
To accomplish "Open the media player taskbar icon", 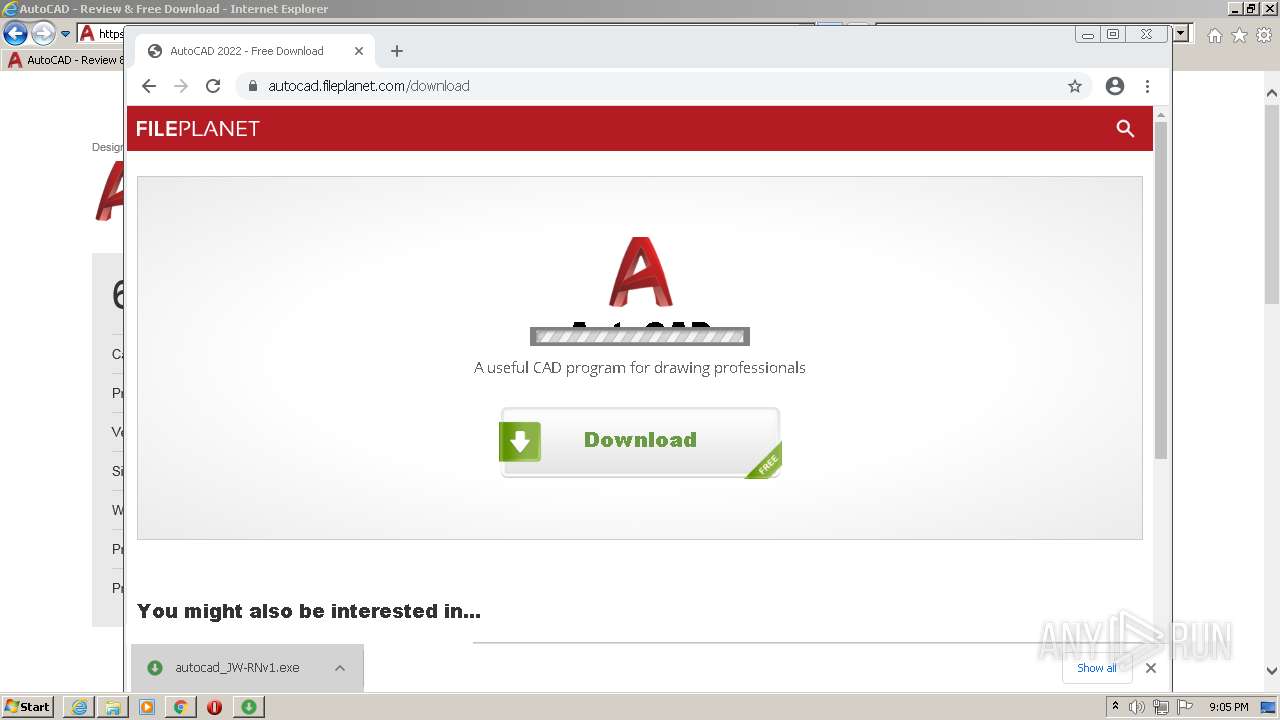I will pyautogui.click(x=147, y=707).
